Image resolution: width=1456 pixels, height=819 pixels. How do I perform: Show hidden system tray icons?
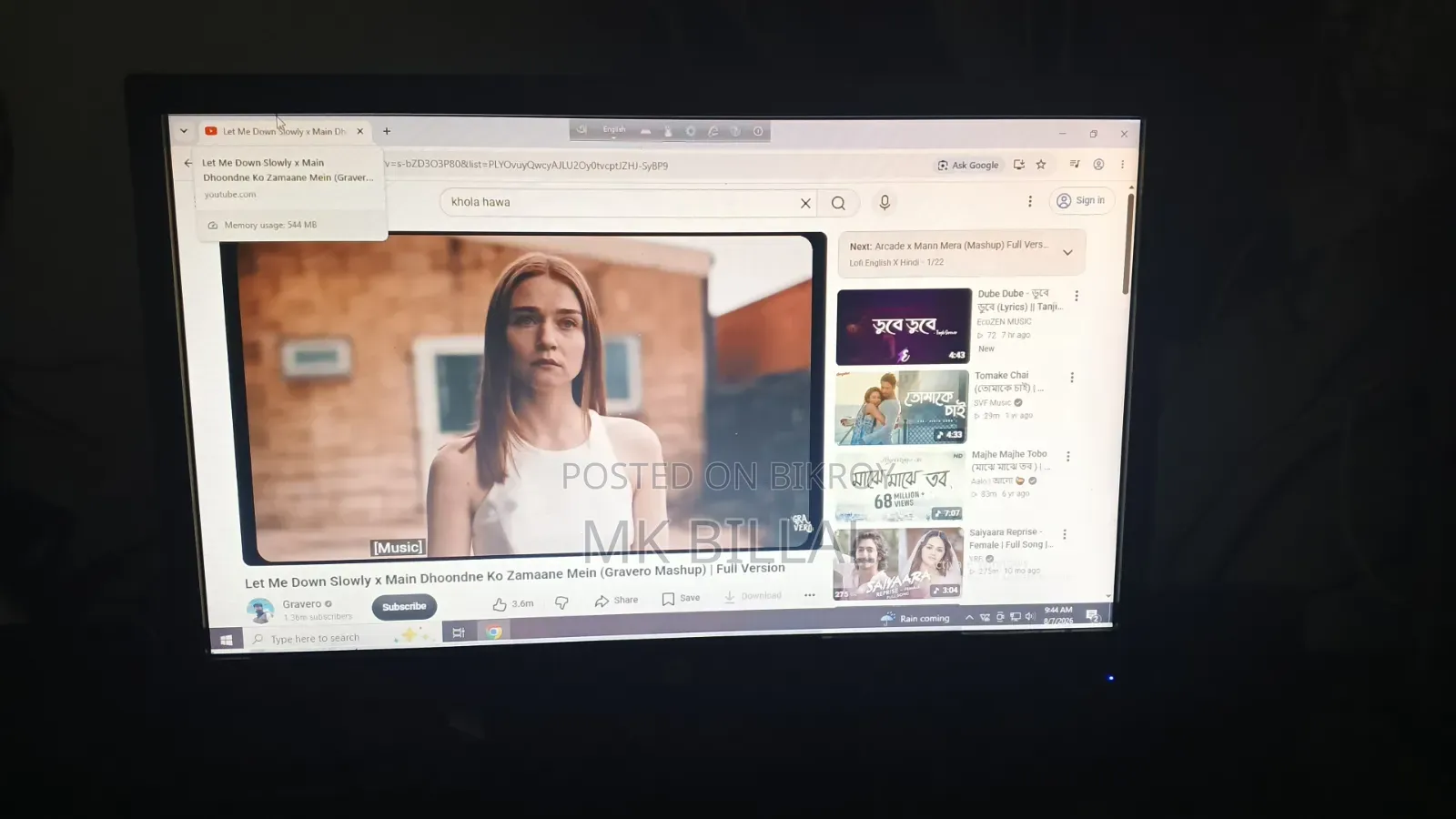coord(969,618)
